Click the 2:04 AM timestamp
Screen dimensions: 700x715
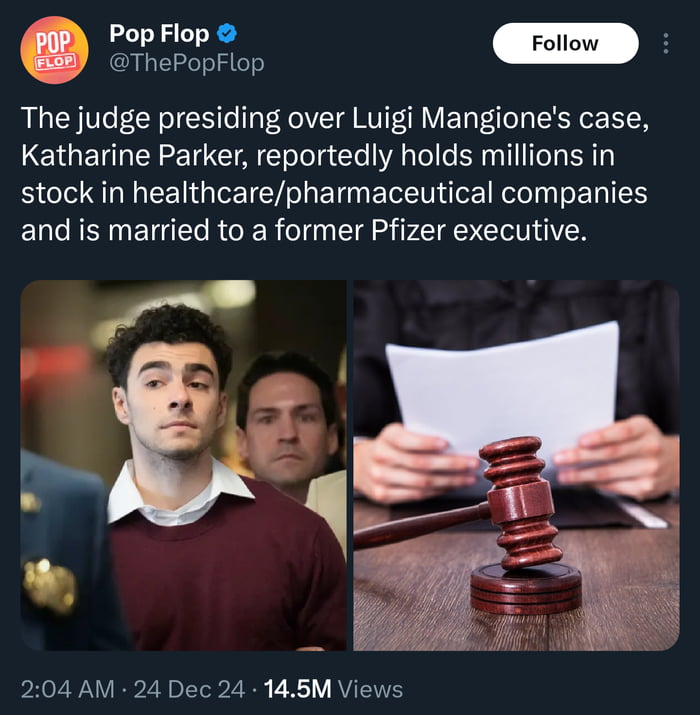click(x=67, y=689)
